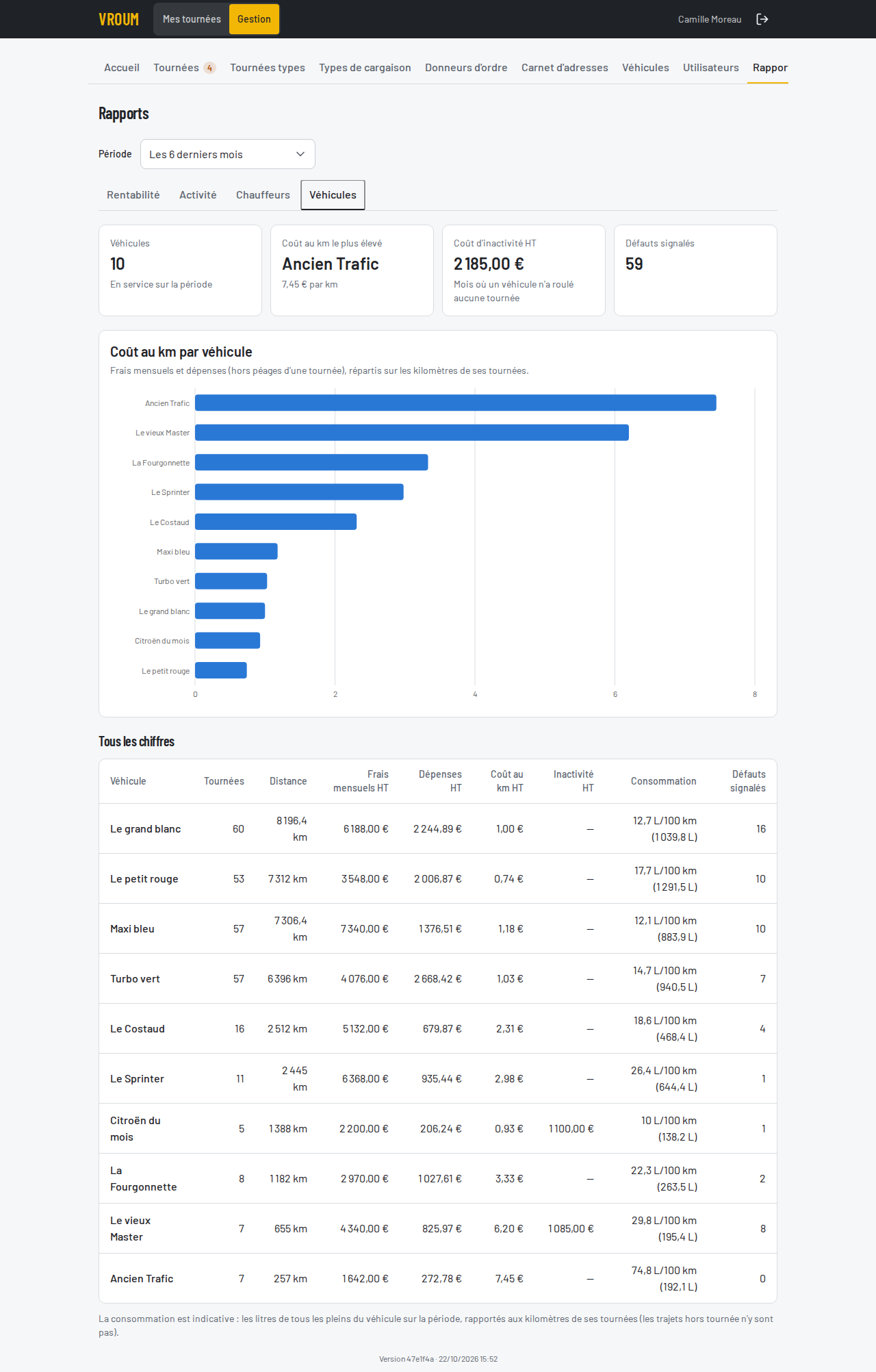Click '7,45 €' cost per km cell
The width and height of the screenshot is (876, 1372).
point(509,1279)
